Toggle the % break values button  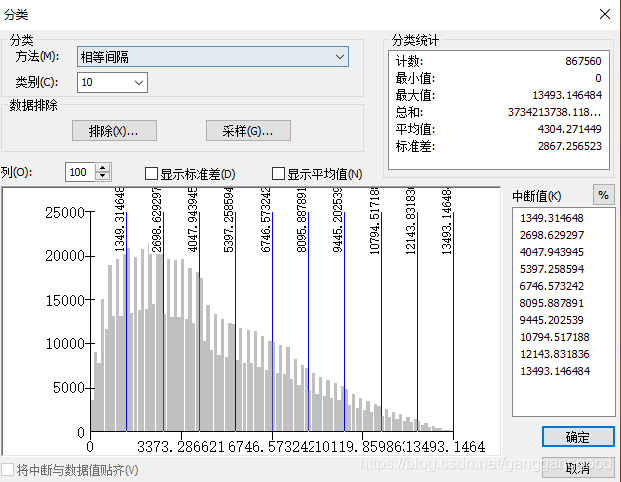tap(603, 195)
